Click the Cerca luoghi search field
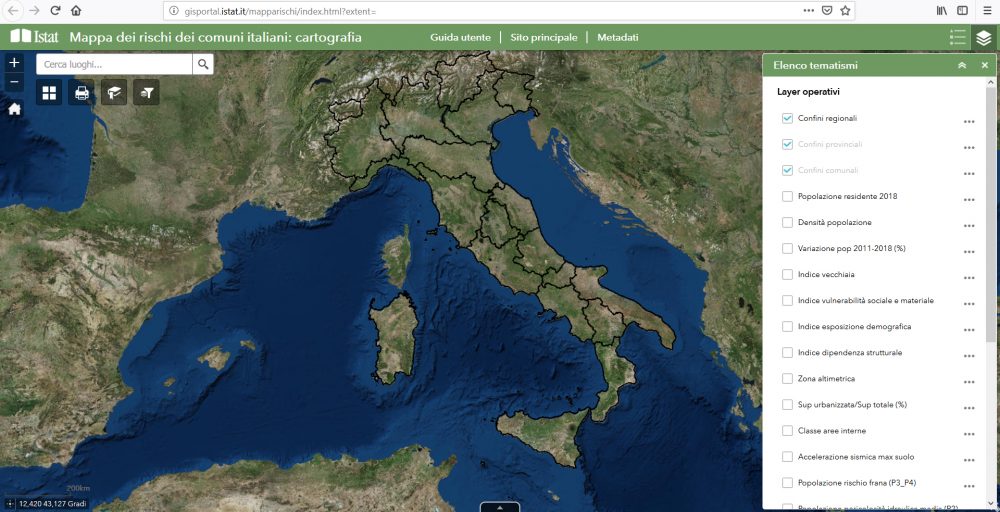Screen dimensions: 1000x512 click(114, 64)
